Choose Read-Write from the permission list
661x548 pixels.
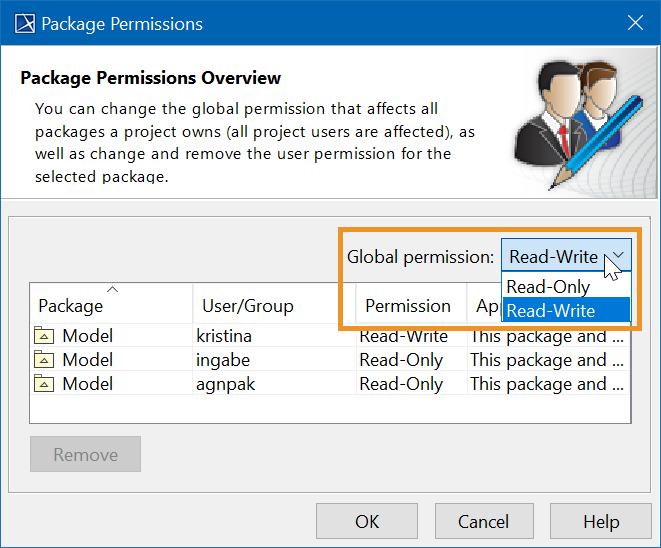pyautogui.click(x=550, y=311)
